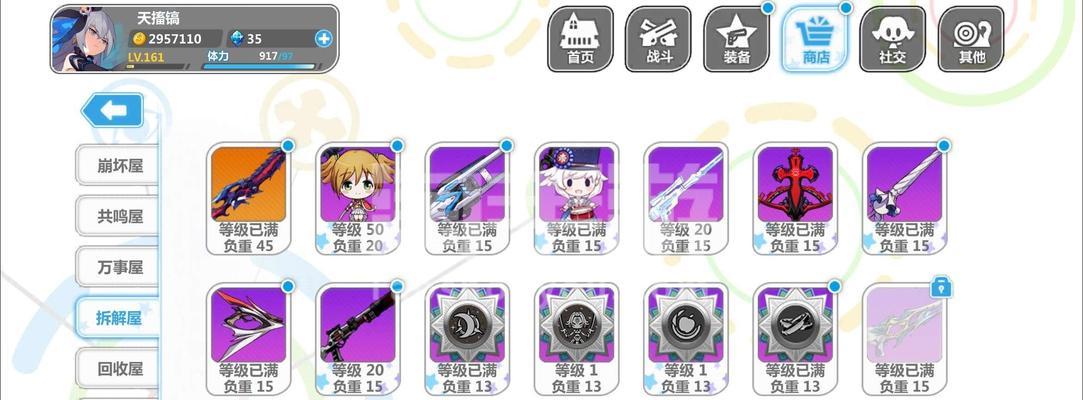Viewport: 1083px width, 400px height.
Task: Open the 装备 equipment menu
Action: (736, 39)
